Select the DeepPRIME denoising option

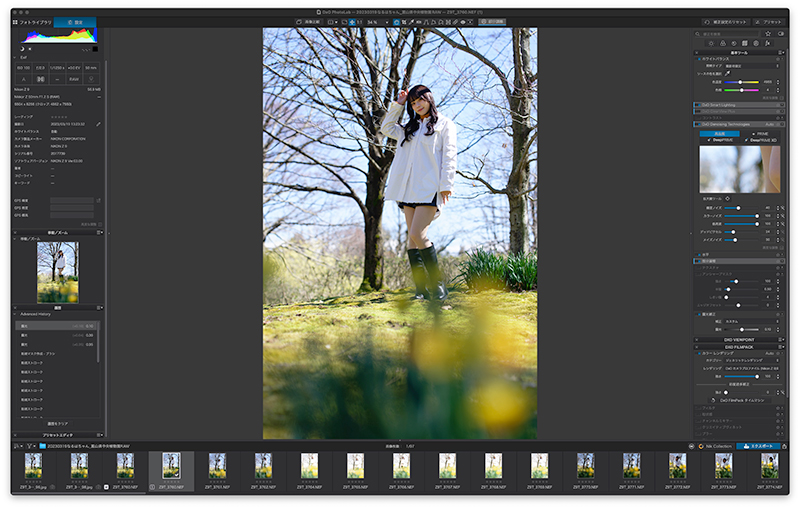pyautogui.click(x=720, y=140)
